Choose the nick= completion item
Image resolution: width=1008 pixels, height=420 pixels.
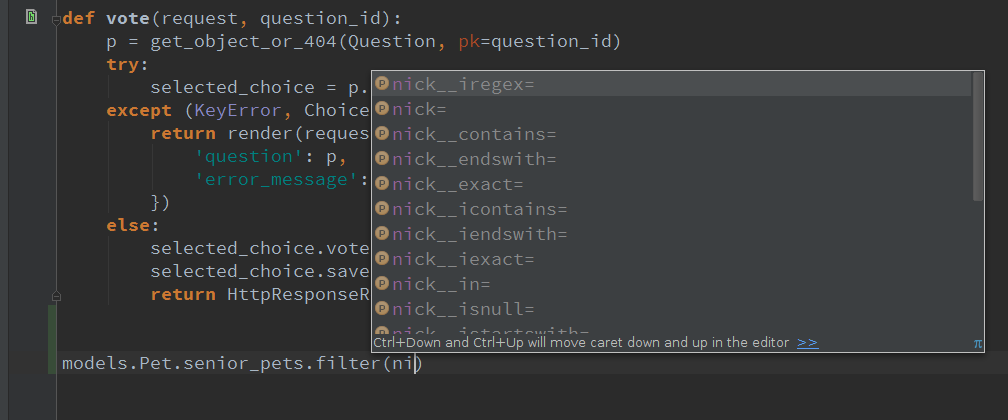coord(672,109)
